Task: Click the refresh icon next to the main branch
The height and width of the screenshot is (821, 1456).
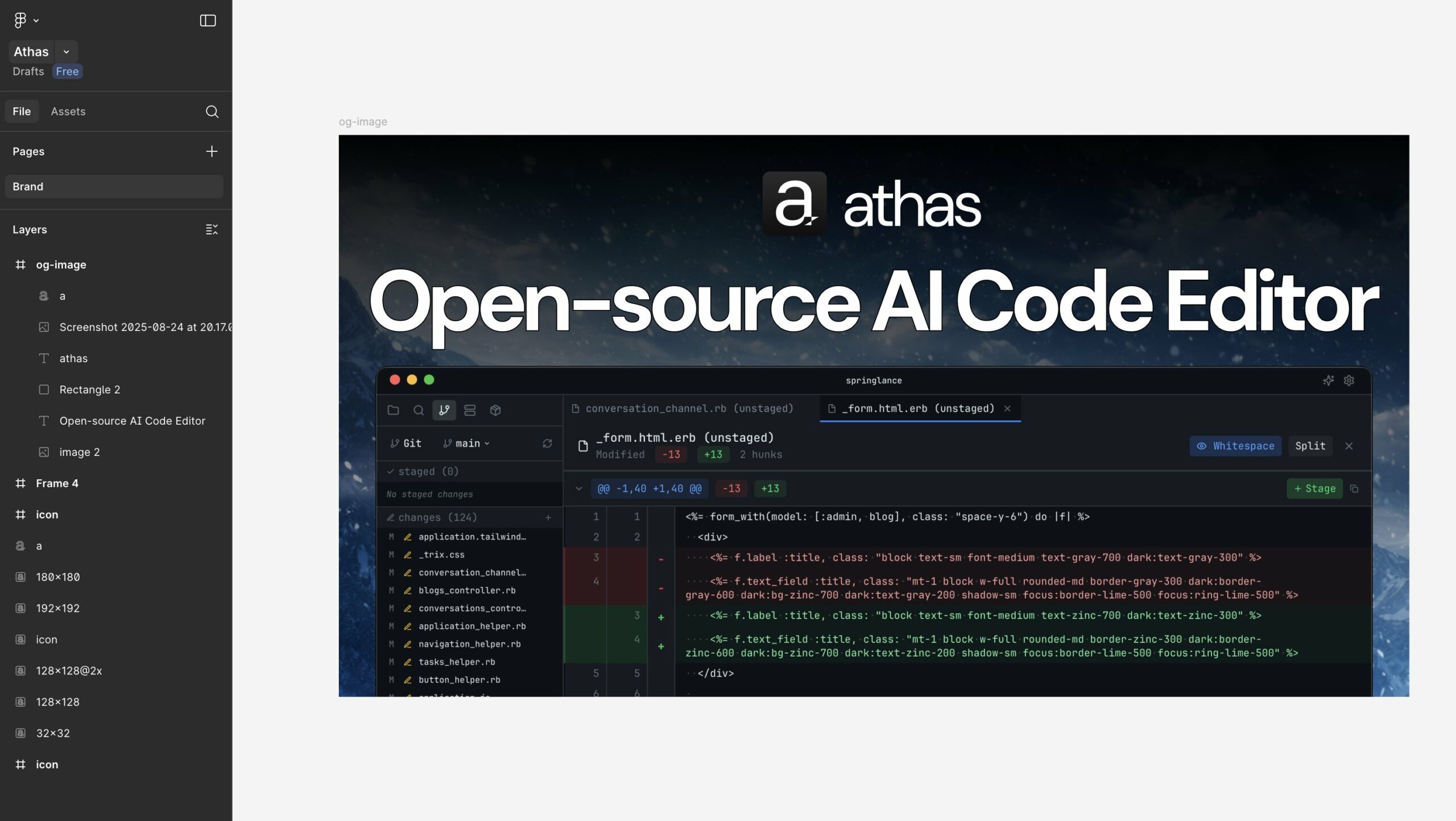Action: tap(548, 443)
